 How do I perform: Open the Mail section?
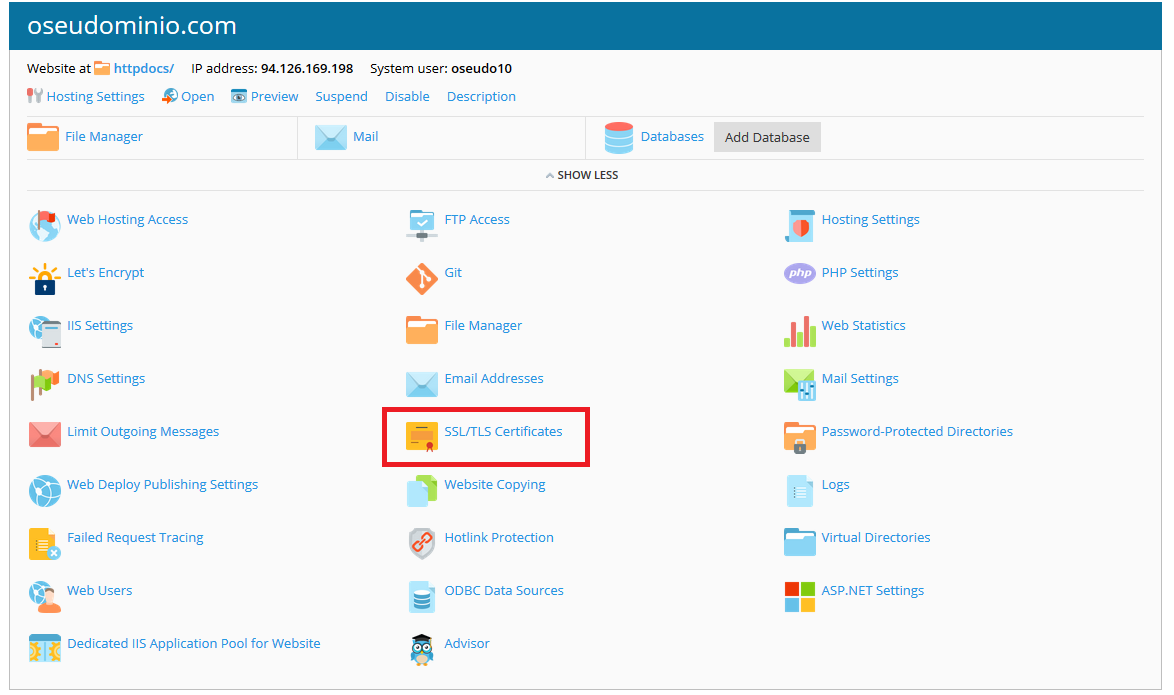coord(365,137)
